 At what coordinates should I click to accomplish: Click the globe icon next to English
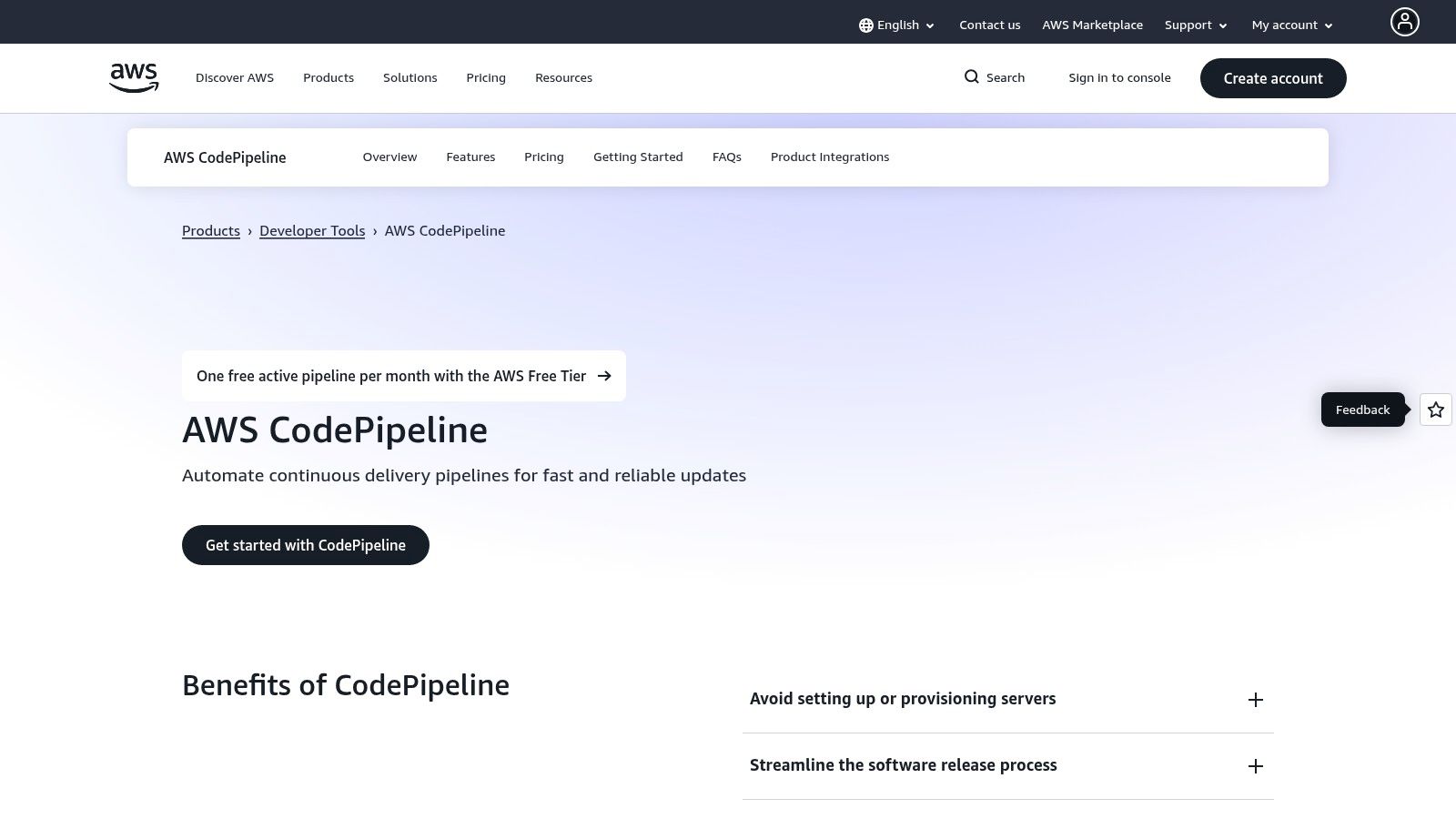[x=864, y=25]
